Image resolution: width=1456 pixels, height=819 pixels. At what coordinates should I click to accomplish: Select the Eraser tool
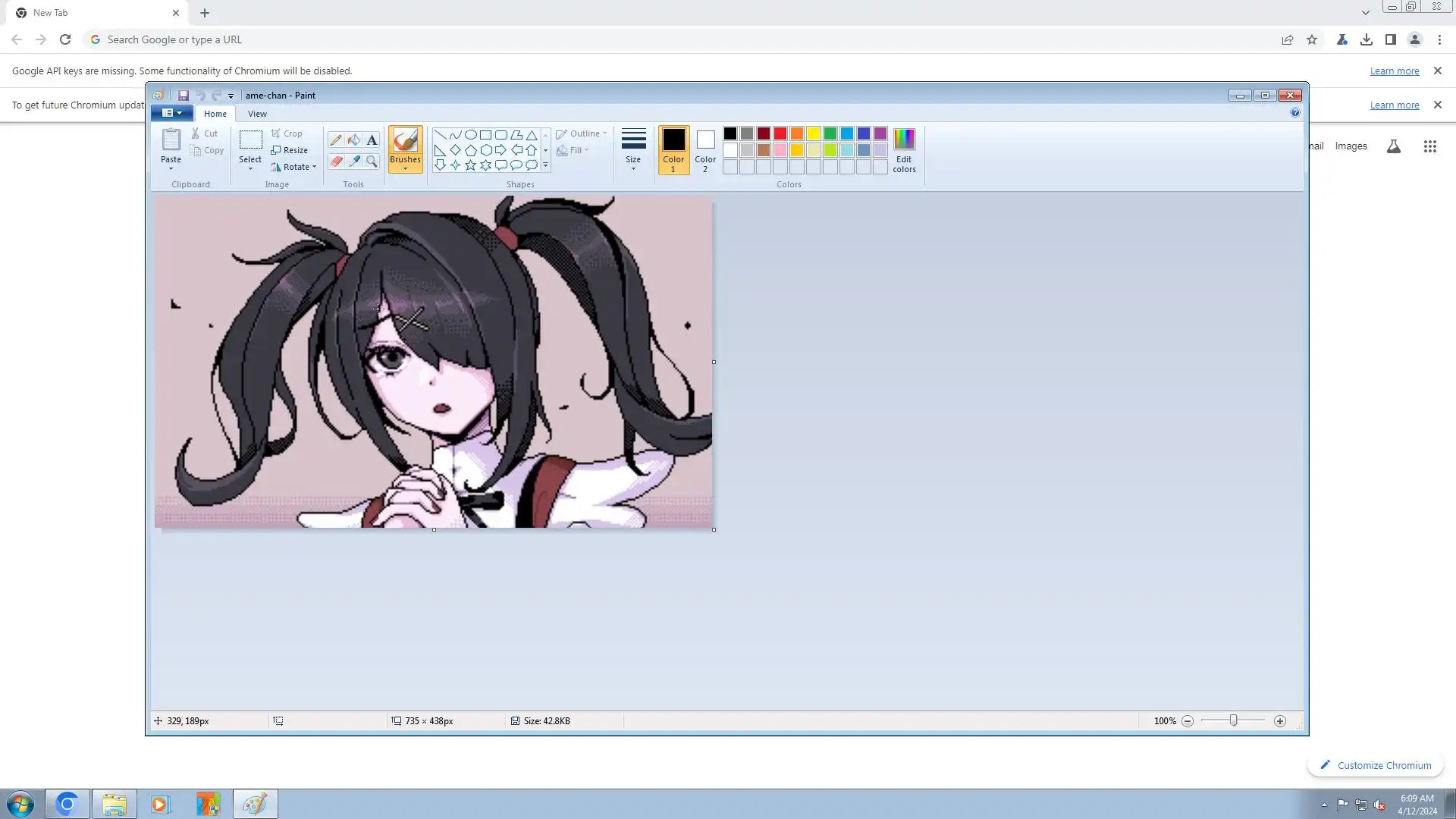coord(336,162)
